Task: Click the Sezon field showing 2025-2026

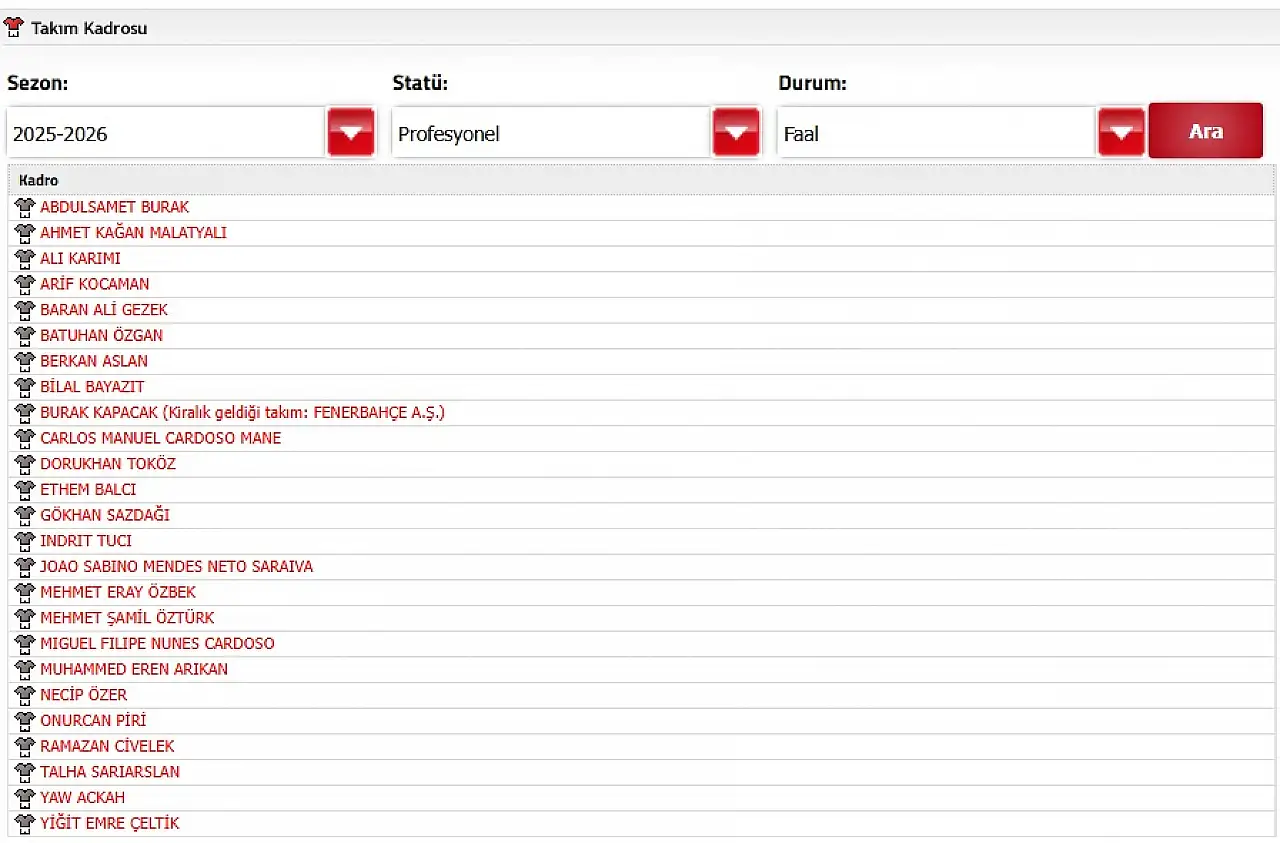Action: pyautogui.click(x=166, y=133)
